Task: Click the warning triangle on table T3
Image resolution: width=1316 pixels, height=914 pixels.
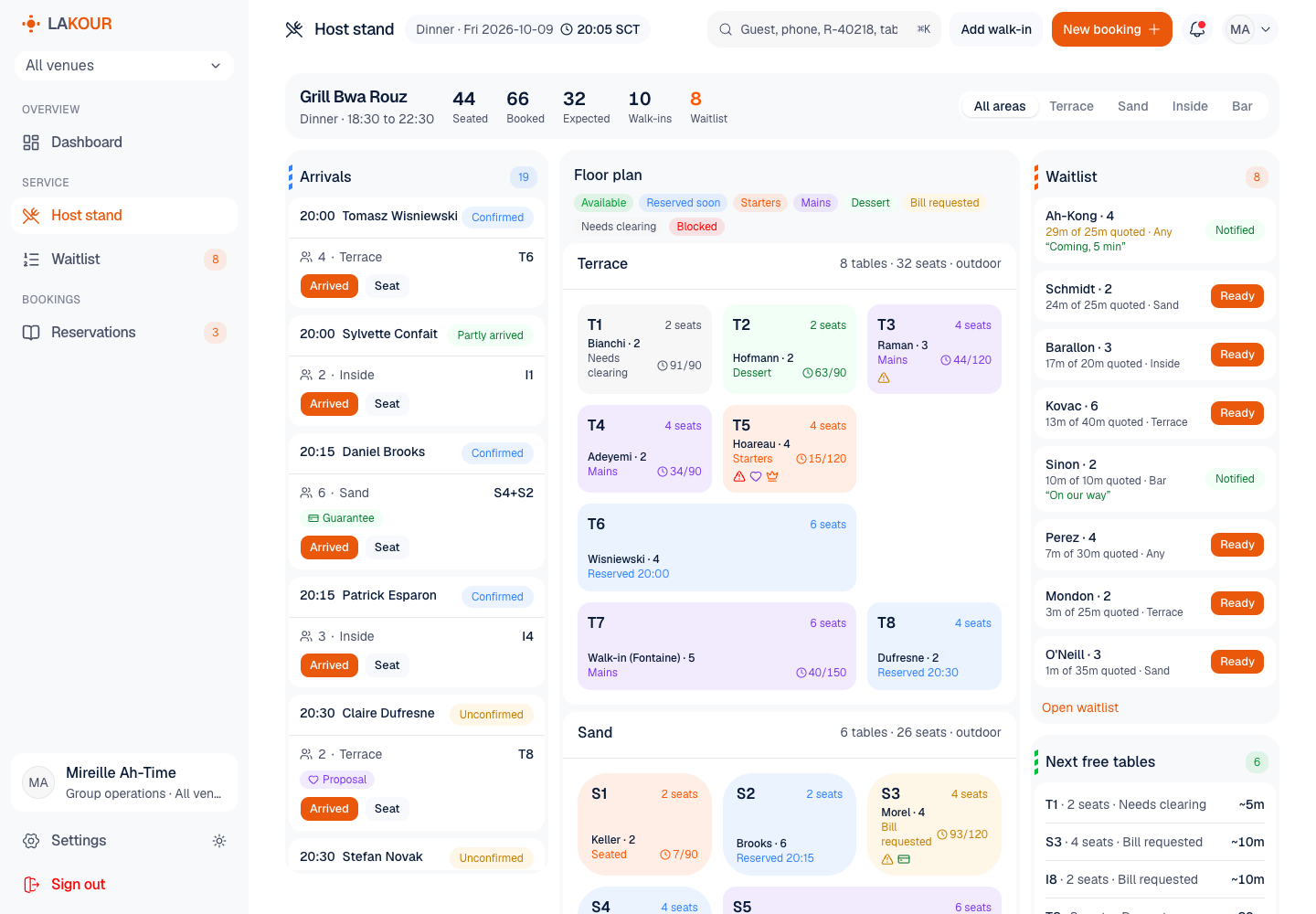Action: 884,378
